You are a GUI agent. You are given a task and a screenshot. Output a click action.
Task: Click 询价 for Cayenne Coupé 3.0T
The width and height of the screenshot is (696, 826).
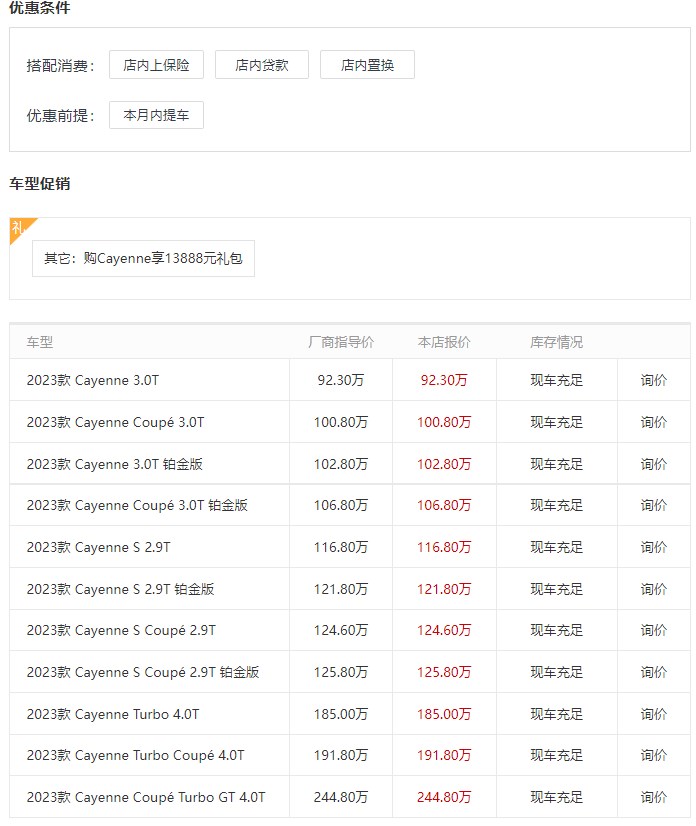pyautogui.click(x=653, y=422)
